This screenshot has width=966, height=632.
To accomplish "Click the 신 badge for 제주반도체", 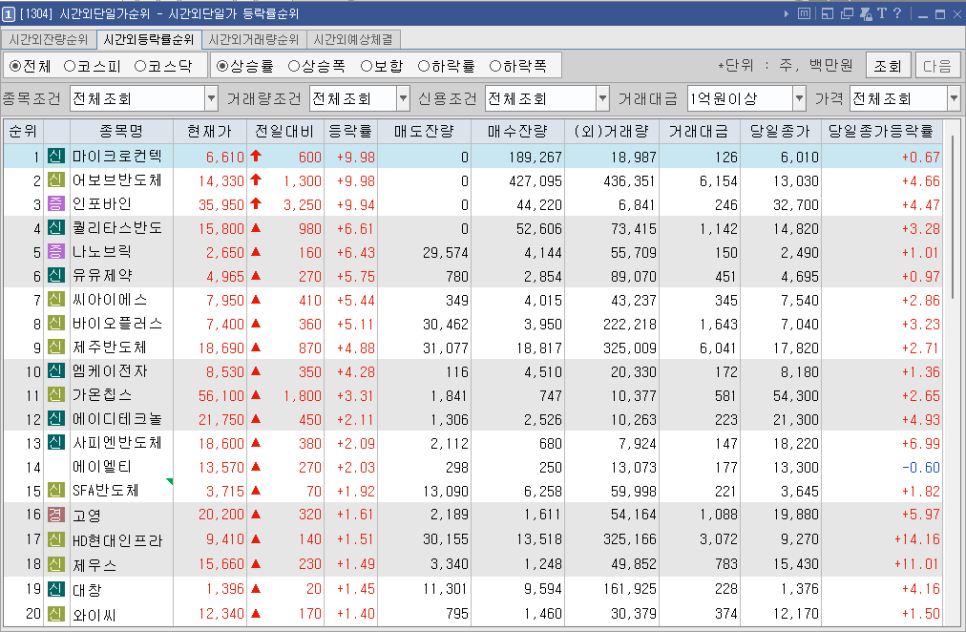I will tap(56, 347).
